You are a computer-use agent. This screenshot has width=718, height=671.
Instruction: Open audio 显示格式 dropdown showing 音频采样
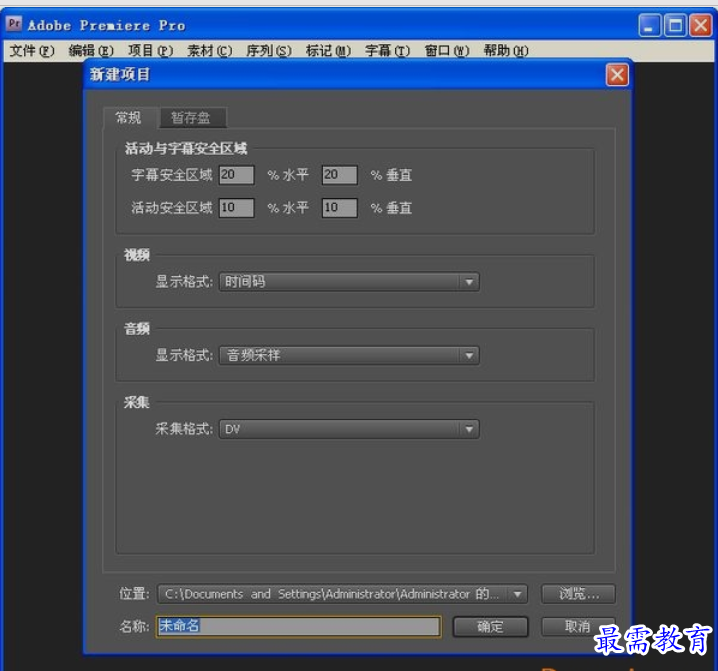[x=349, y=355]
